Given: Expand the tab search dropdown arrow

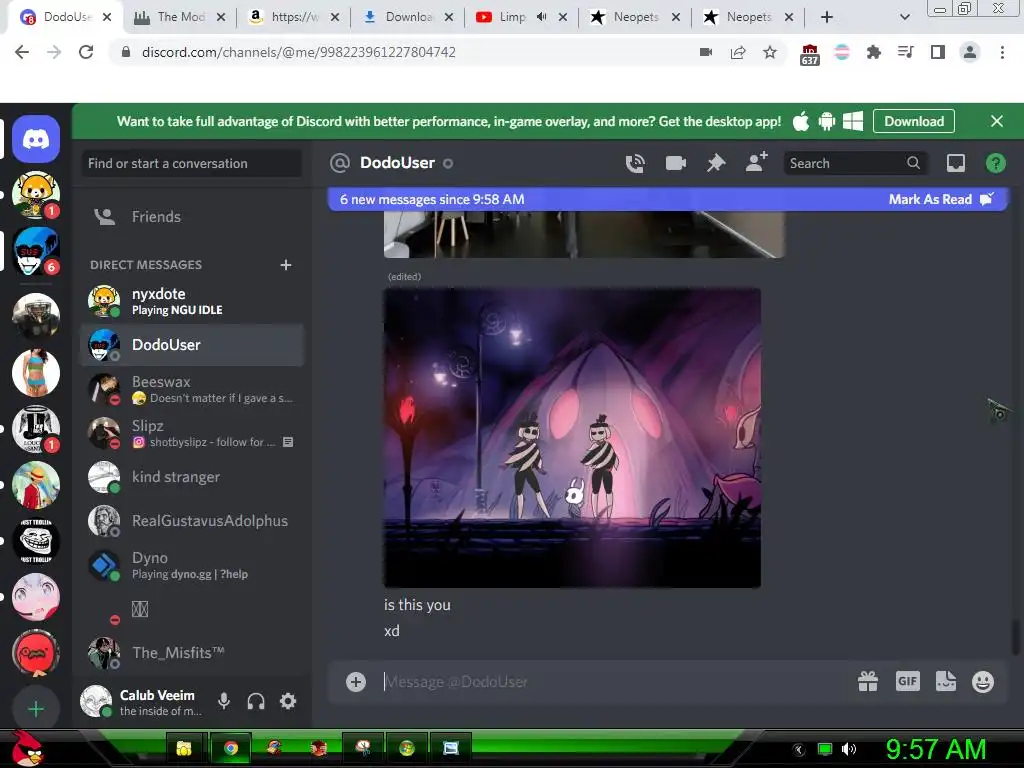Looking at the screenshot, I should [904, 17].
